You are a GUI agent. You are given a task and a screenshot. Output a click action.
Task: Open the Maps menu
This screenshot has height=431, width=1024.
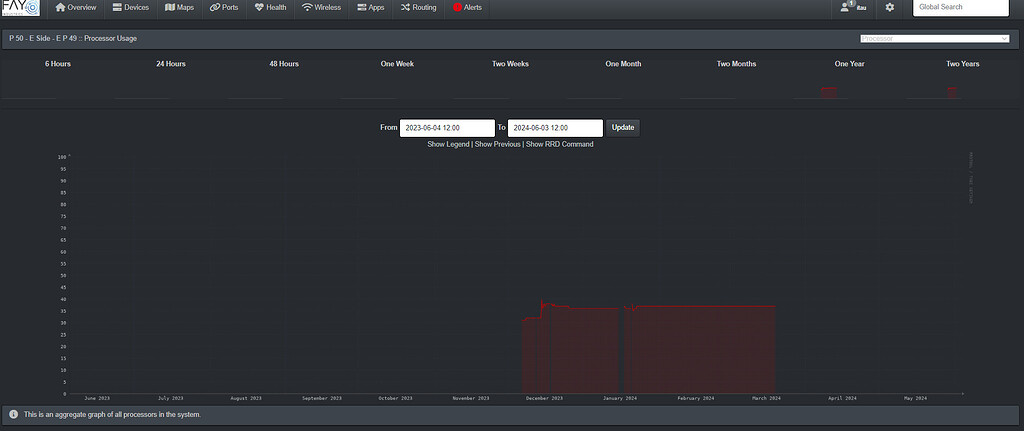pyautogui.click(x=180, y=8)
